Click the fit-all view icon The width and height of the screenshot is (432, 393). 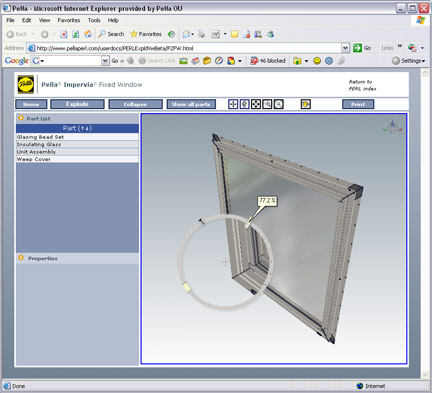tap(256, 104)
